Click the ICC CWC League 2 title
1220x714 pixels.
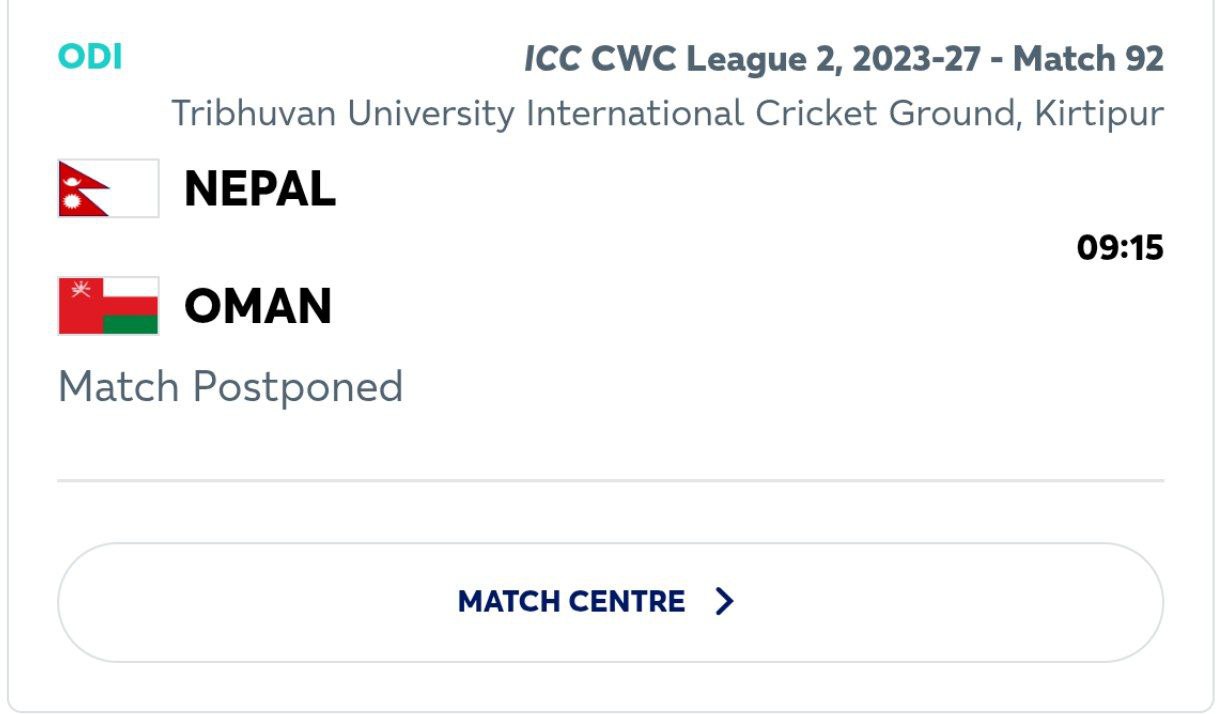pos(843,60)
